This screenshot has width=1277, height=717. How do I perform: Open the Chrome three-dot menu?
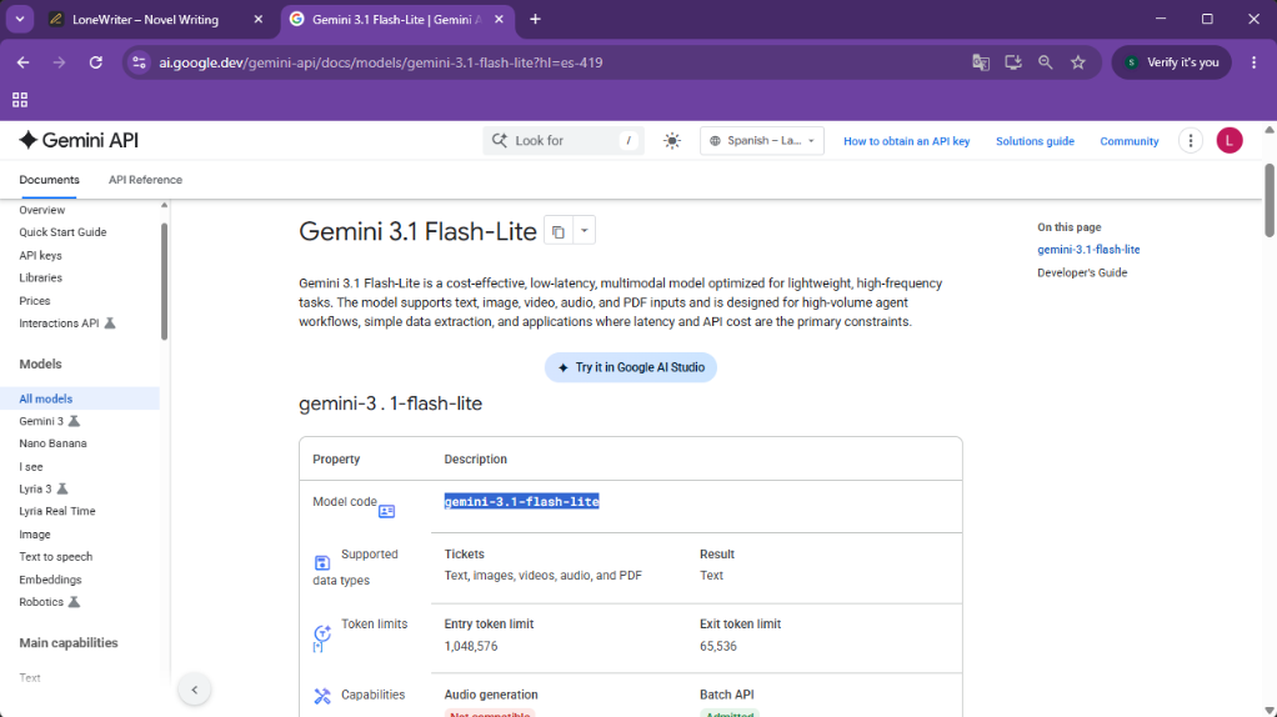click(x=1254, y=62)
